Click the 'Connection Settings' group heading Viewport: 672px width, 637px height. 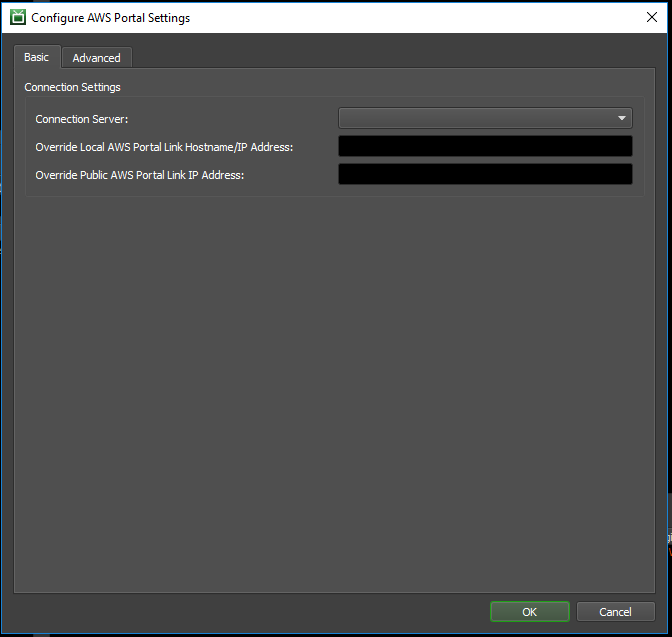(72, 88)
